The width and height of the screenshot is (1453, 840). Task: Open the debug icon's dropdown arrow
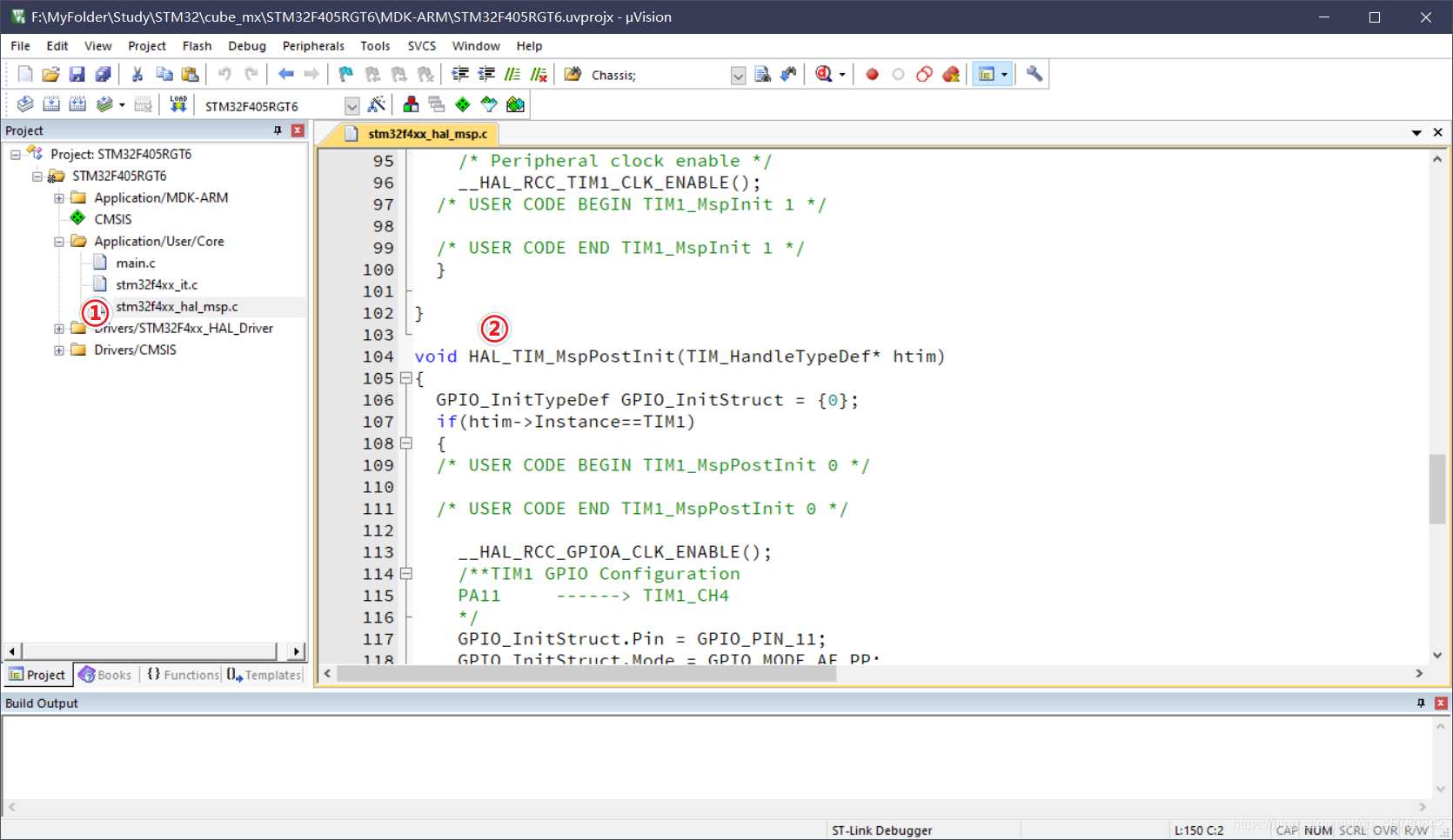pos(842,75)
